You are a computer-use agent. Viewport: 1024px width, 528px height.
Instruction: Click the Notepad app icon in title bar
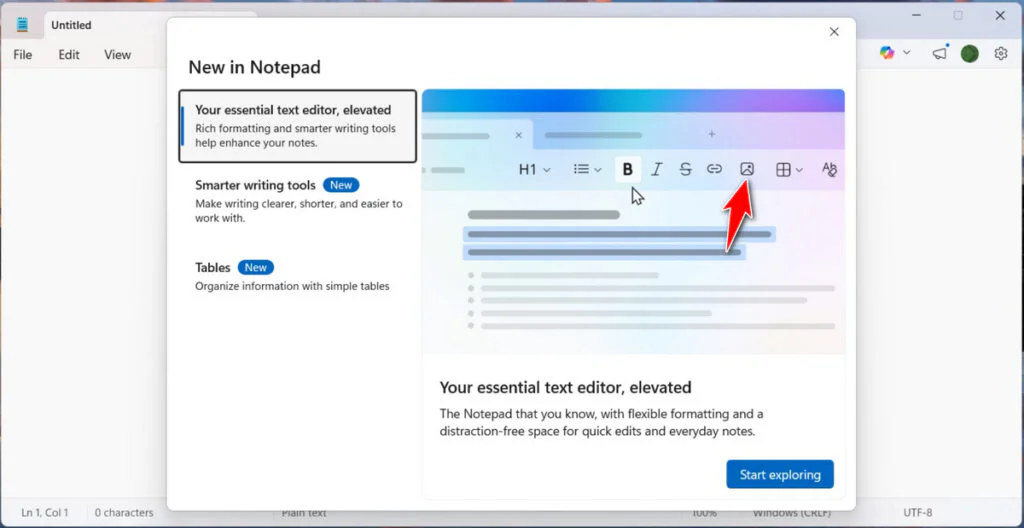(x=23, y=25)
